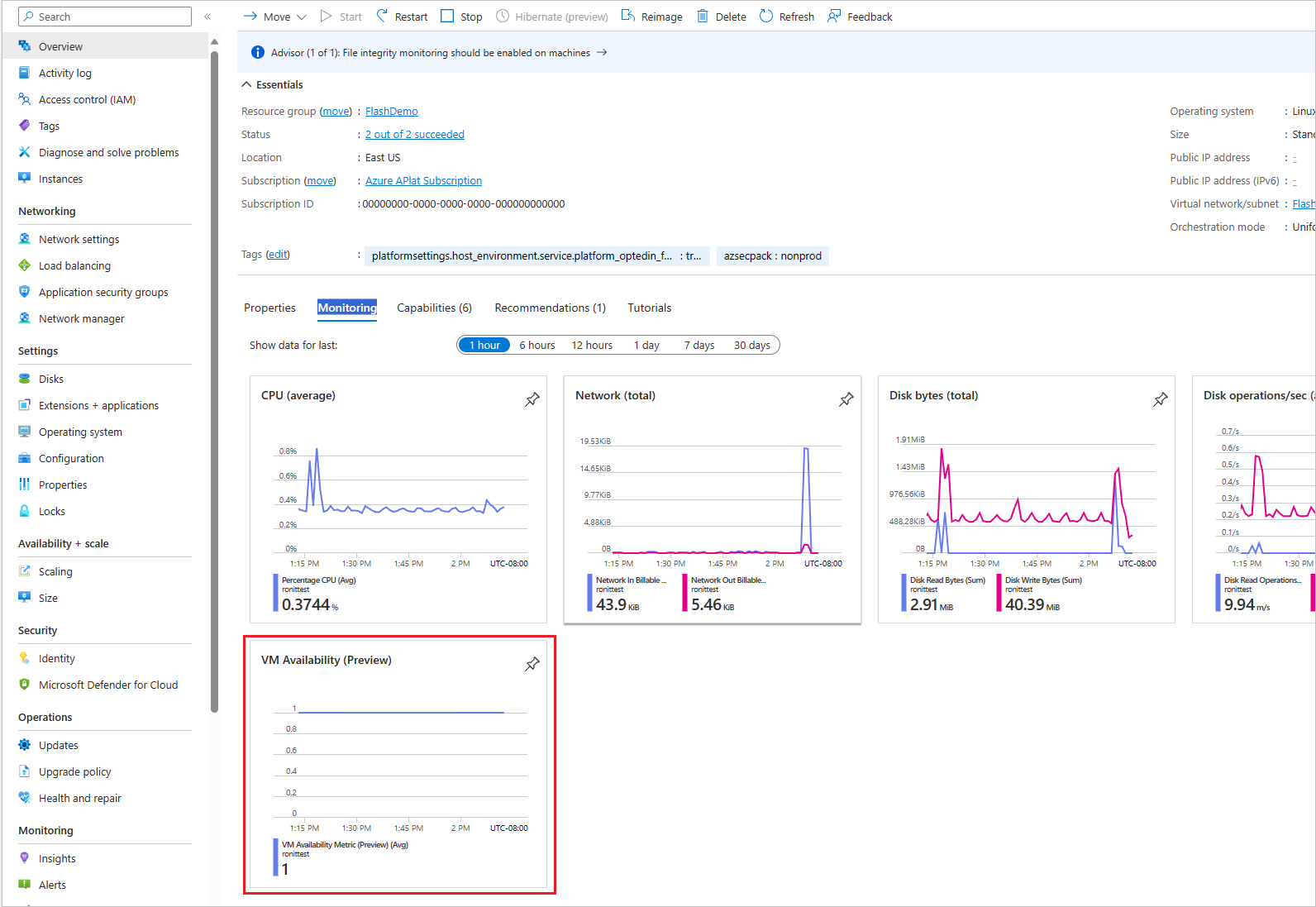This screenshot has width=1316, height=907.
Task: Pin the VM Availability (Preview) chart
Action: click(532, 664)
